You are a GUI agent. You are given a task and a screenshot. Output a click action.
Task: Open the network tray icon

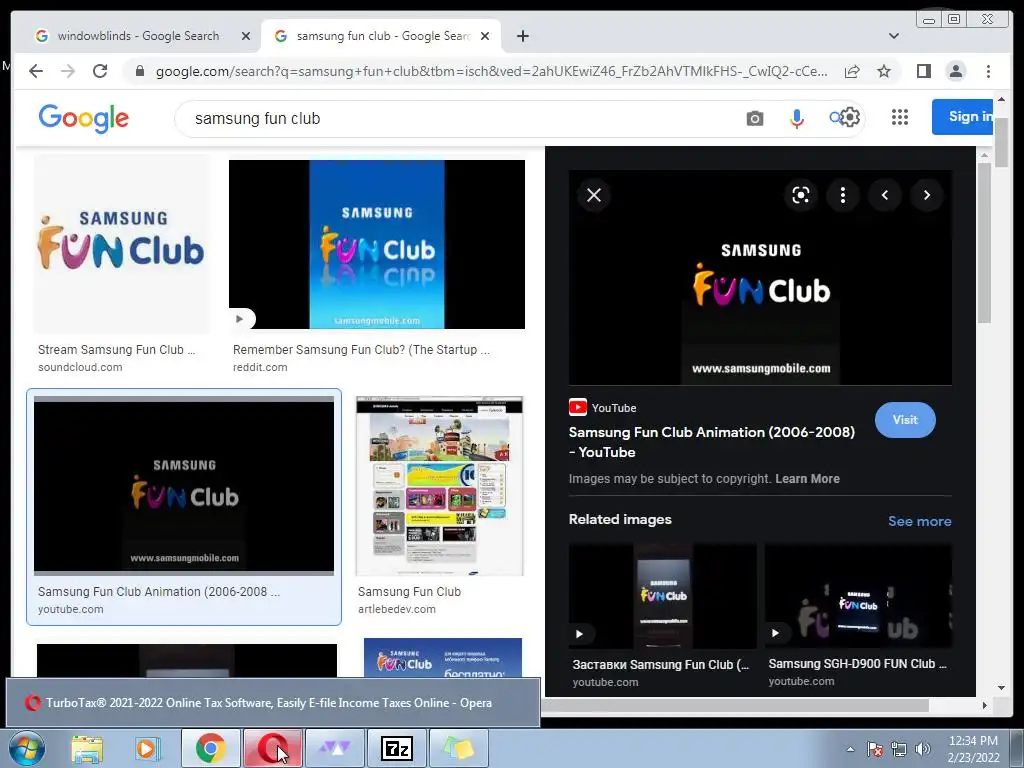(x=899, y=749)
